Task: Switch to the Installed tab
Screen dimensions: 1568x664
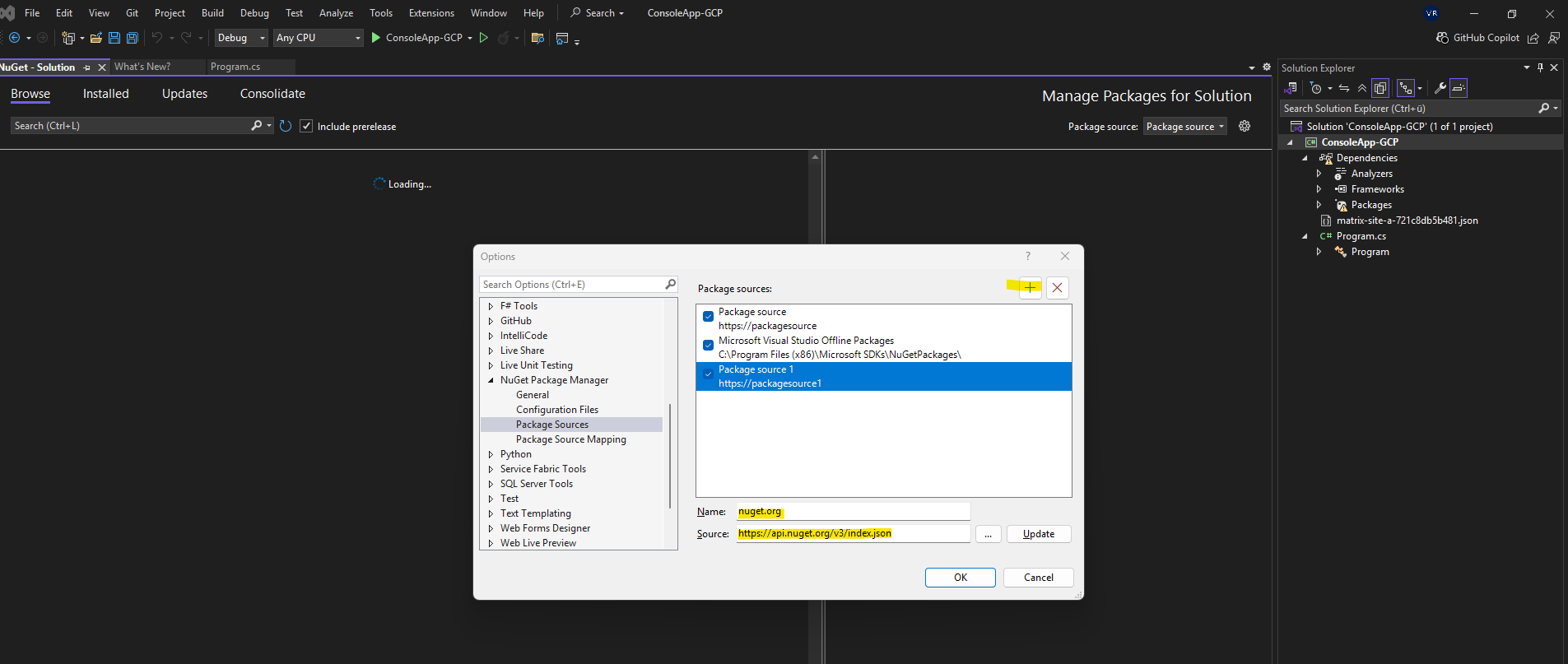Action: tap(105, 94)
